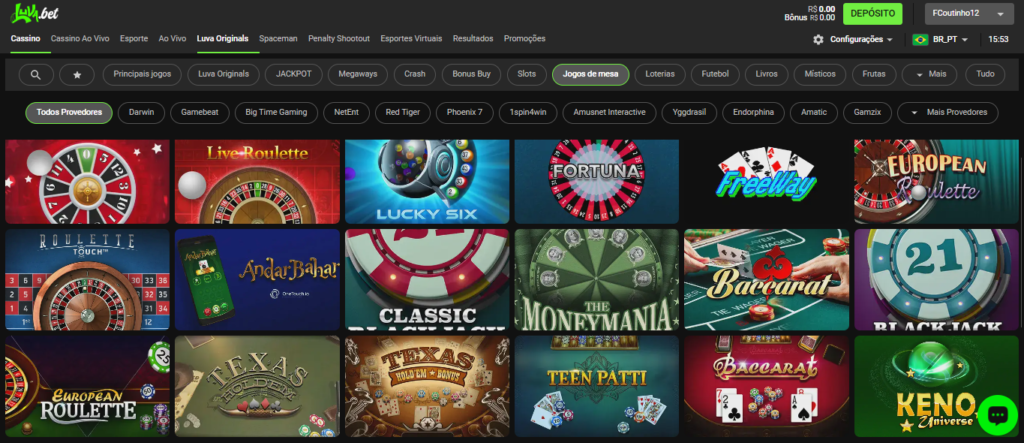The height and width of the screenshot is (443, 1024).
Task: Open the Lucky Six game thumbnail
Action: point(427,181)
